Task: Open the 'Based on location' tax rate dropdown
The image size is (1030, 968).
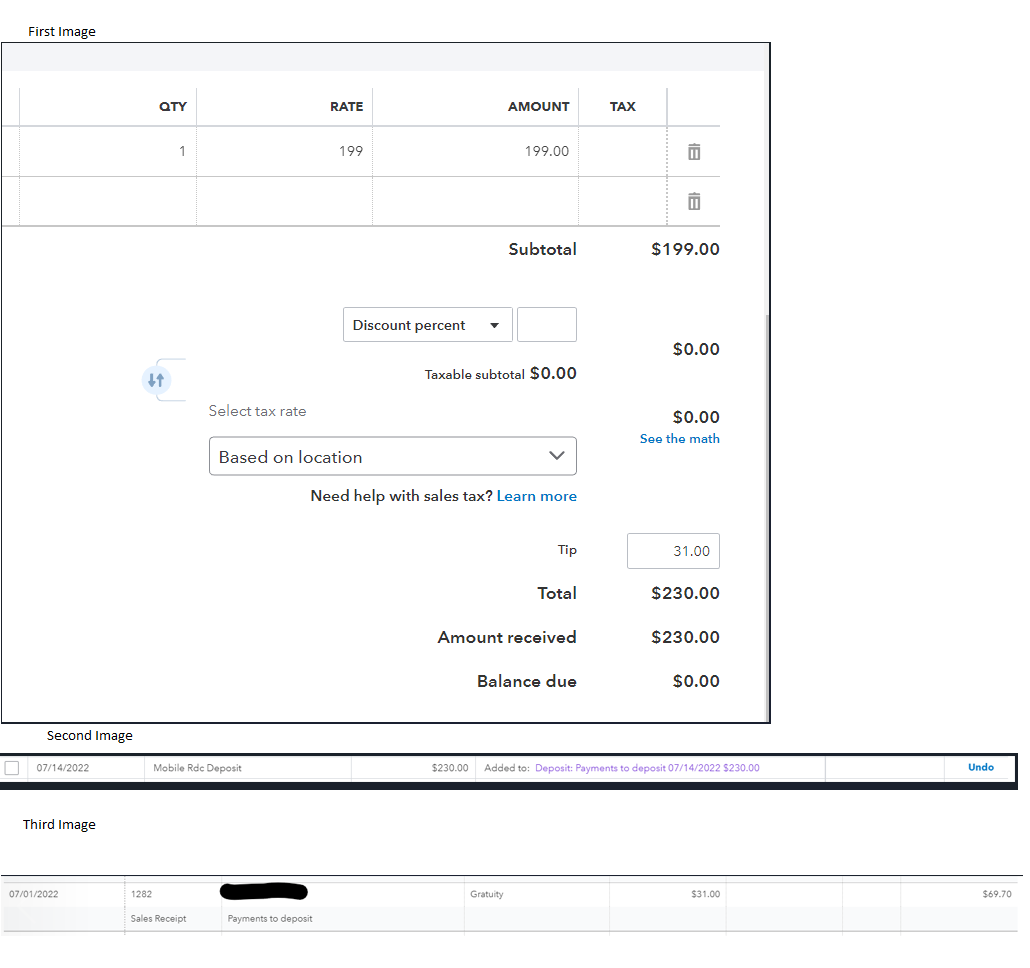Action: 392,455
